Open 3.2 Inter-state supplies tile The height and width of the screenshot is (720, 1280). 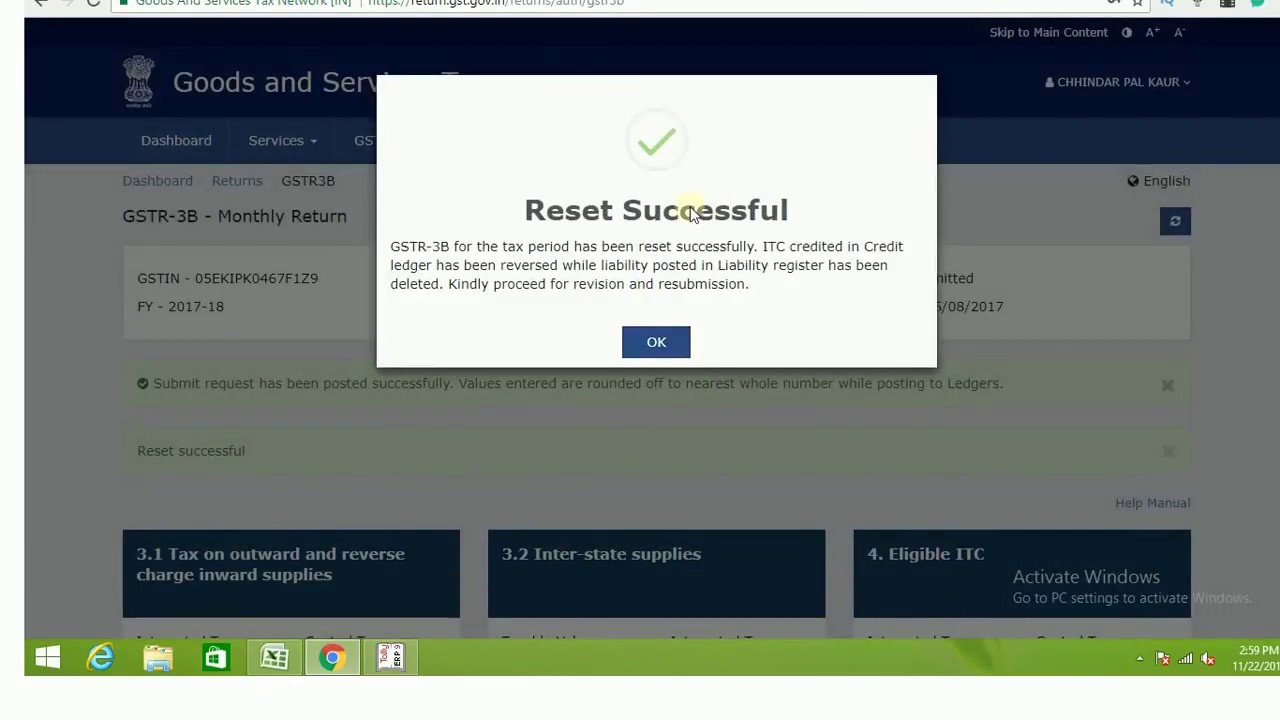point(656,573)
